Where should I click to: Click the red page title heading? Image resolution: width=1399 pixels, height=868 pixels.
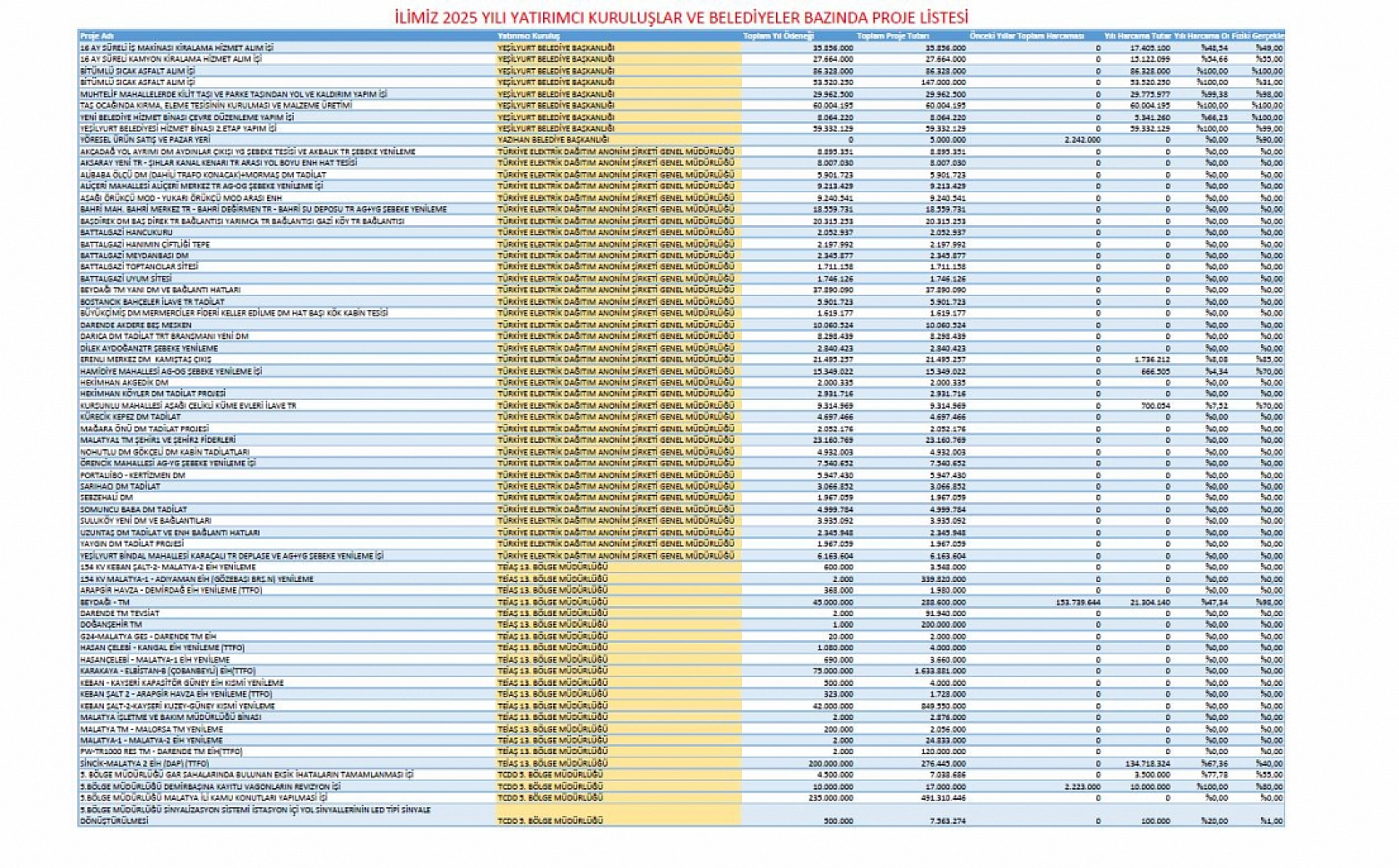point(681,17)
